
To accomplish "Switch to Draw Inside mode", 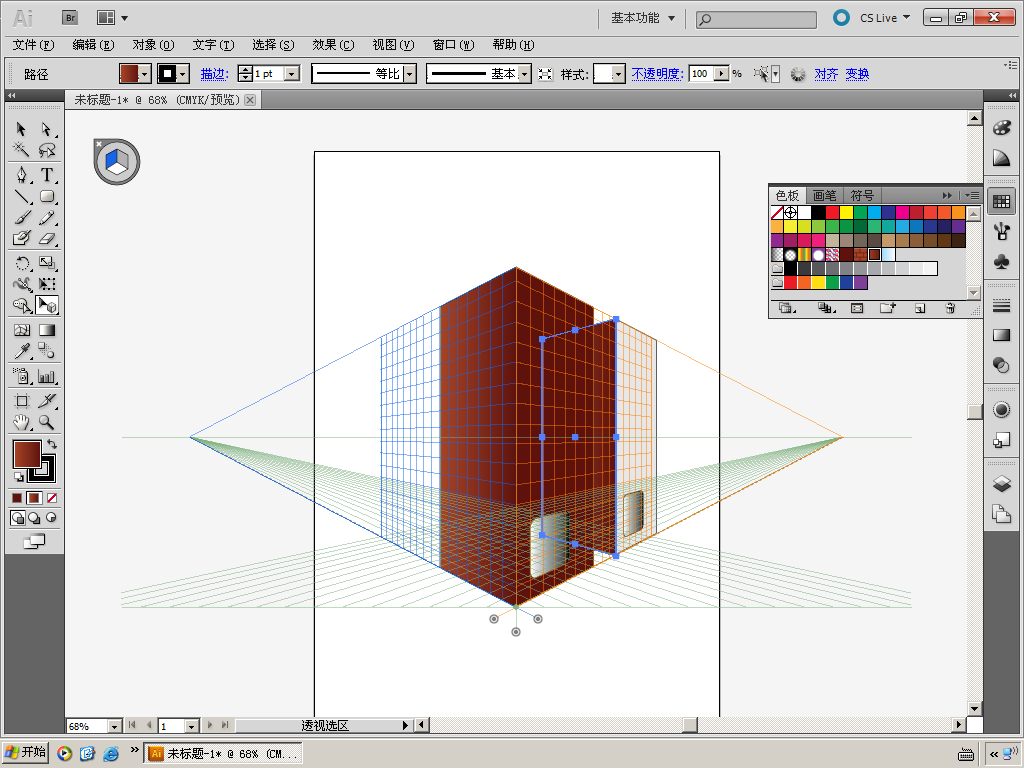I will [51, 518].
